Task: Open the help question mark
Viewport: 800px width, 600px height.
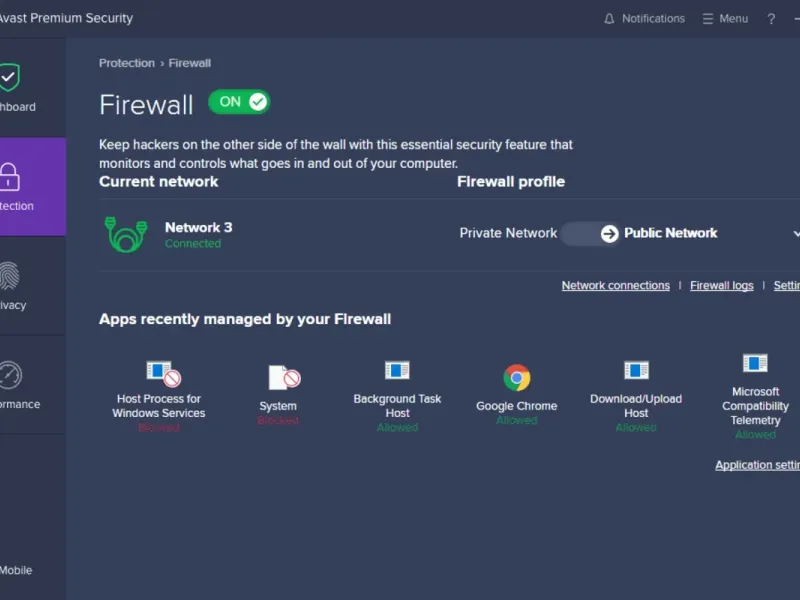Action: pyautogui.click(x=771, y=19)
